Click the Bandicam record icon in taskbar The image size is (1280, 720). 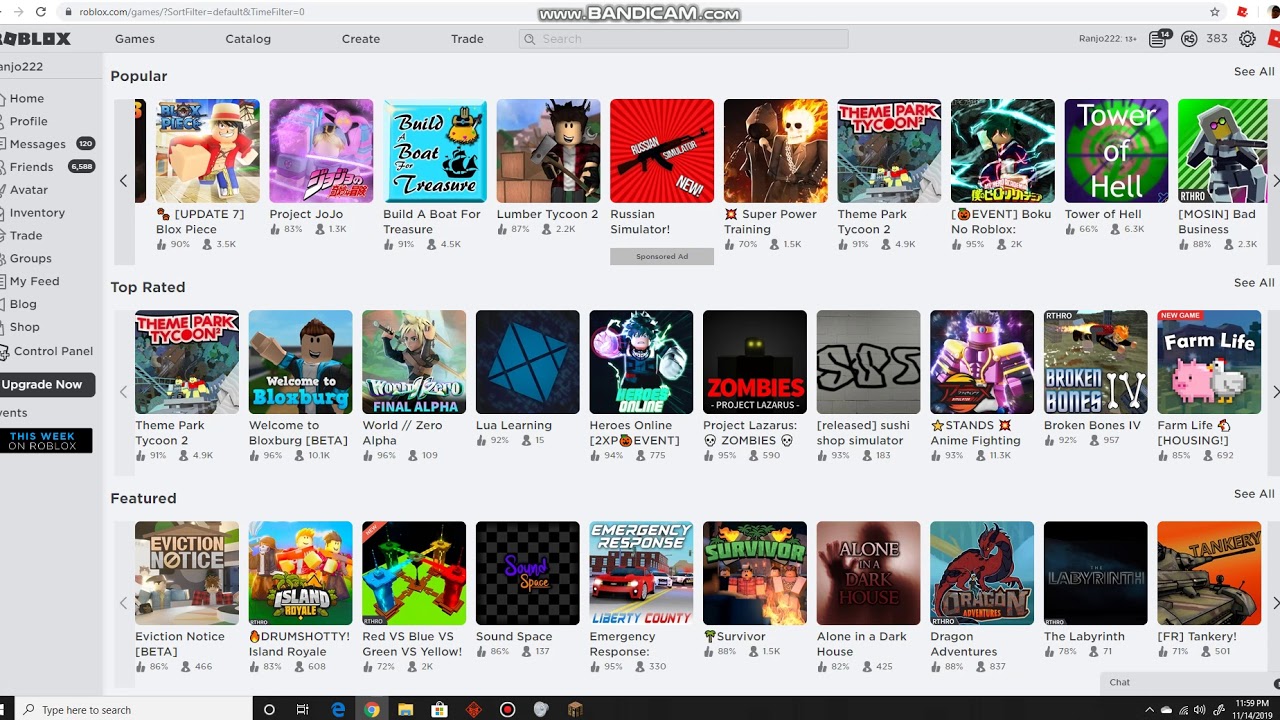pos(507,709)
